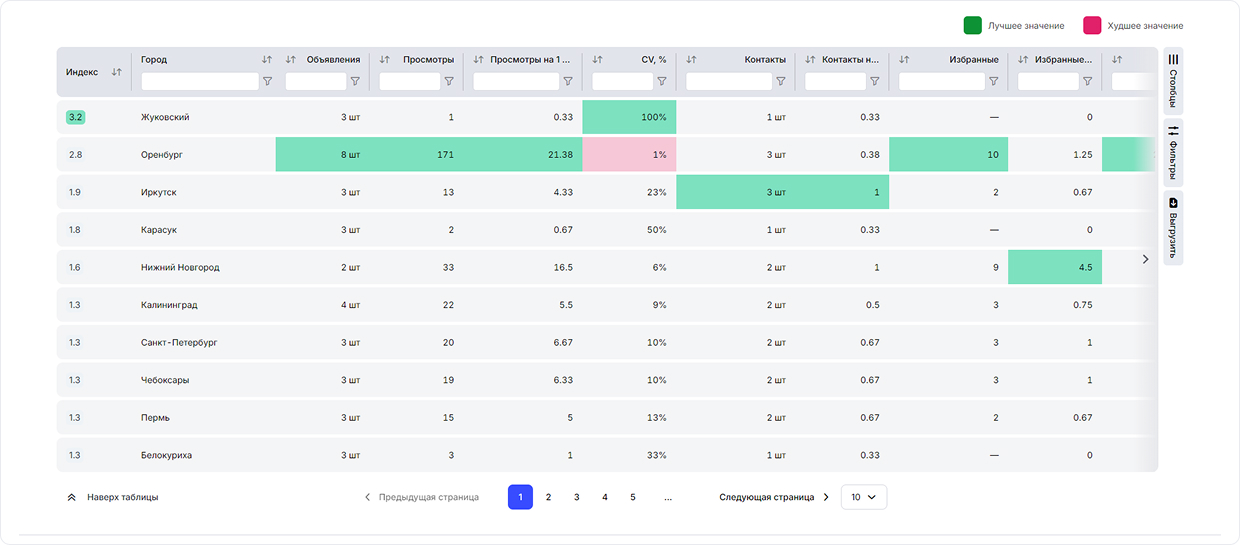
Task: Click the green Лучшее значение swatch
Action: (972, 25)
